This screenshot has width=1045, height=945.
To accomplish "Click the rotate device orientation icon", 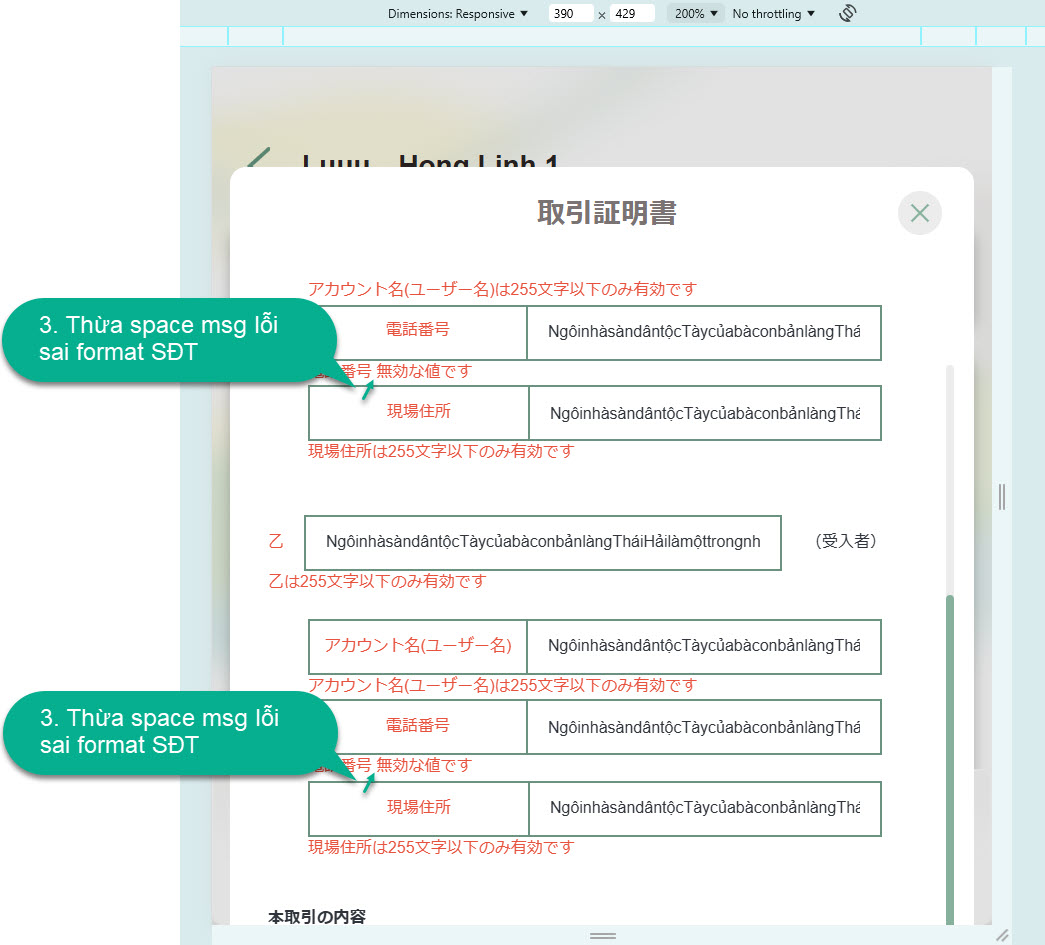I will coord(848,14).
